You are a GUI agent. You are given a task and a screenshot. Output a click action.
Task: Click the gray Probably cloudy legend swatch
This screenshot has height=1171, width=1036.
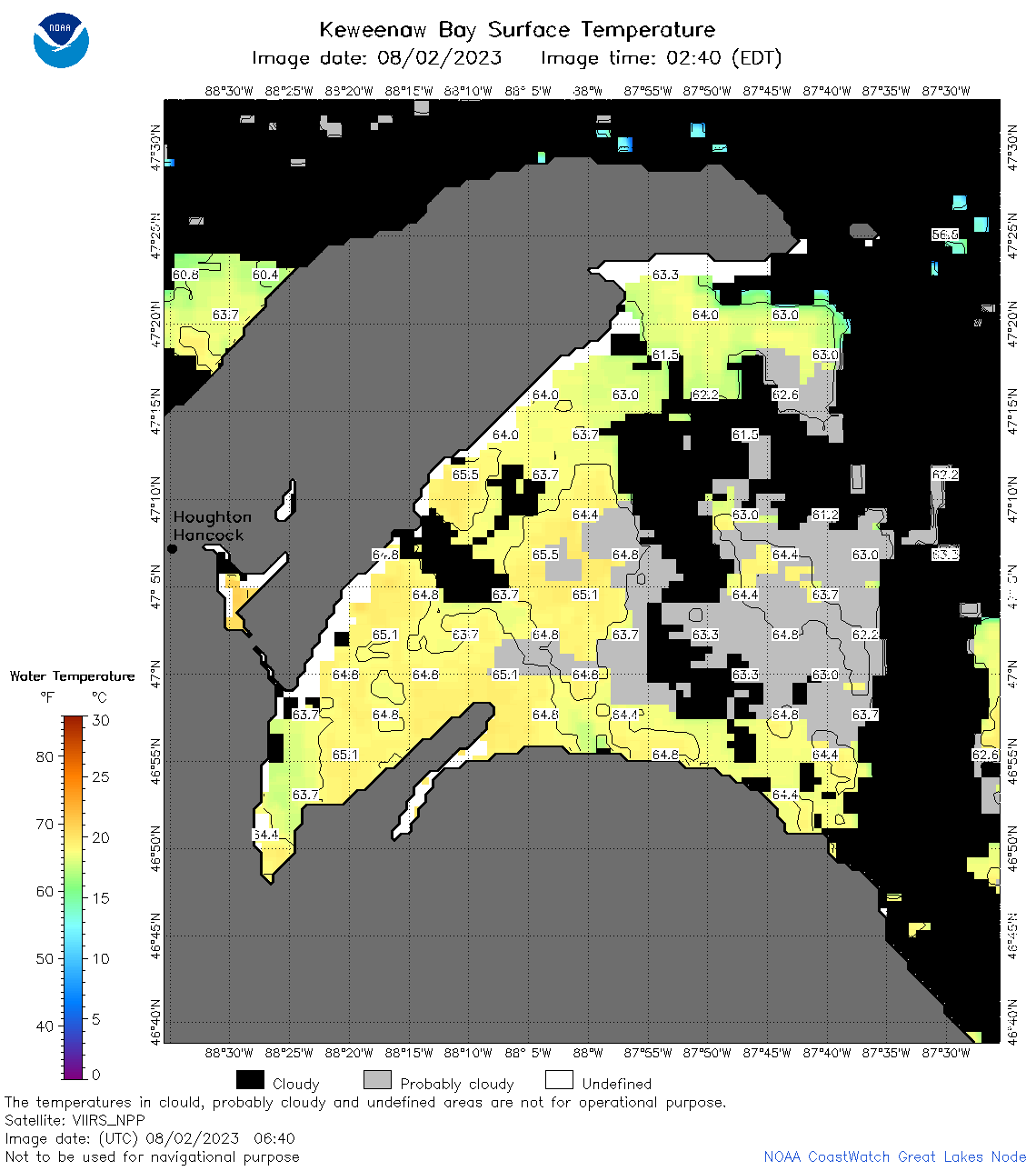pos(377,1080)
